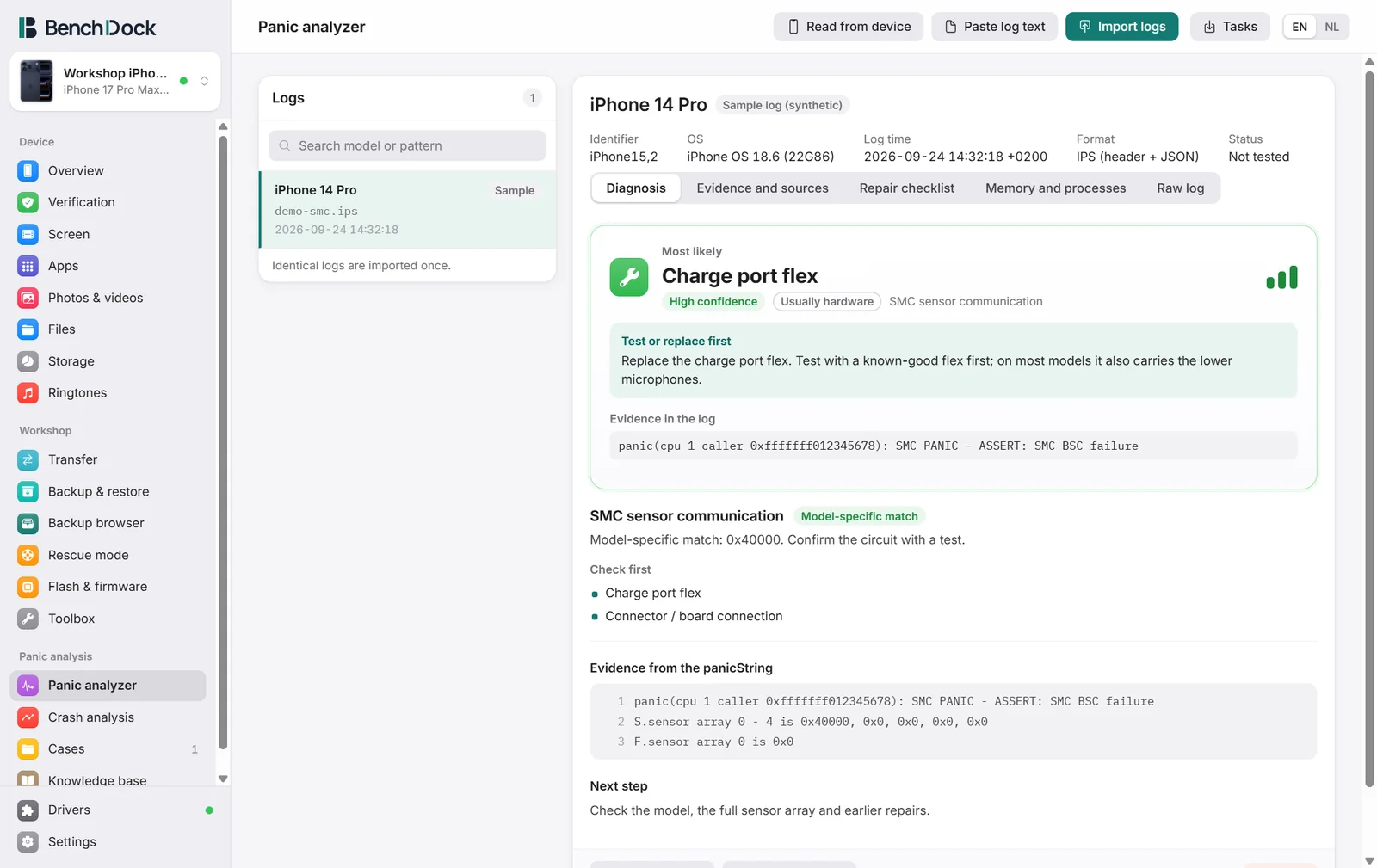Click Paste log text button
The width and height of the screenshot is (1377, 868).
coord(995,27)
